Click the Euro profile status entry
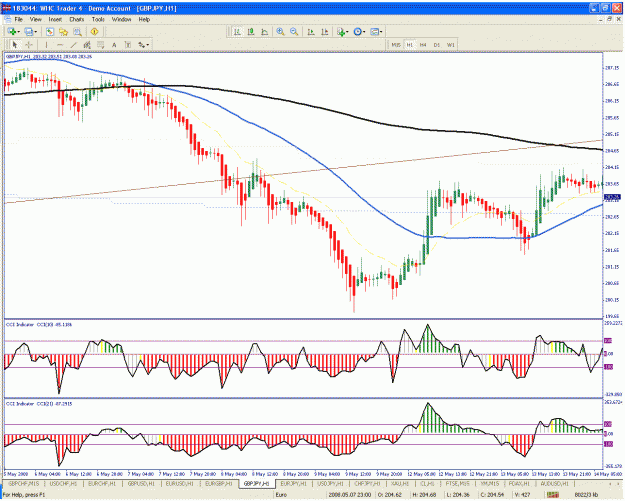625x501 pixels. (x=281, y=495)
